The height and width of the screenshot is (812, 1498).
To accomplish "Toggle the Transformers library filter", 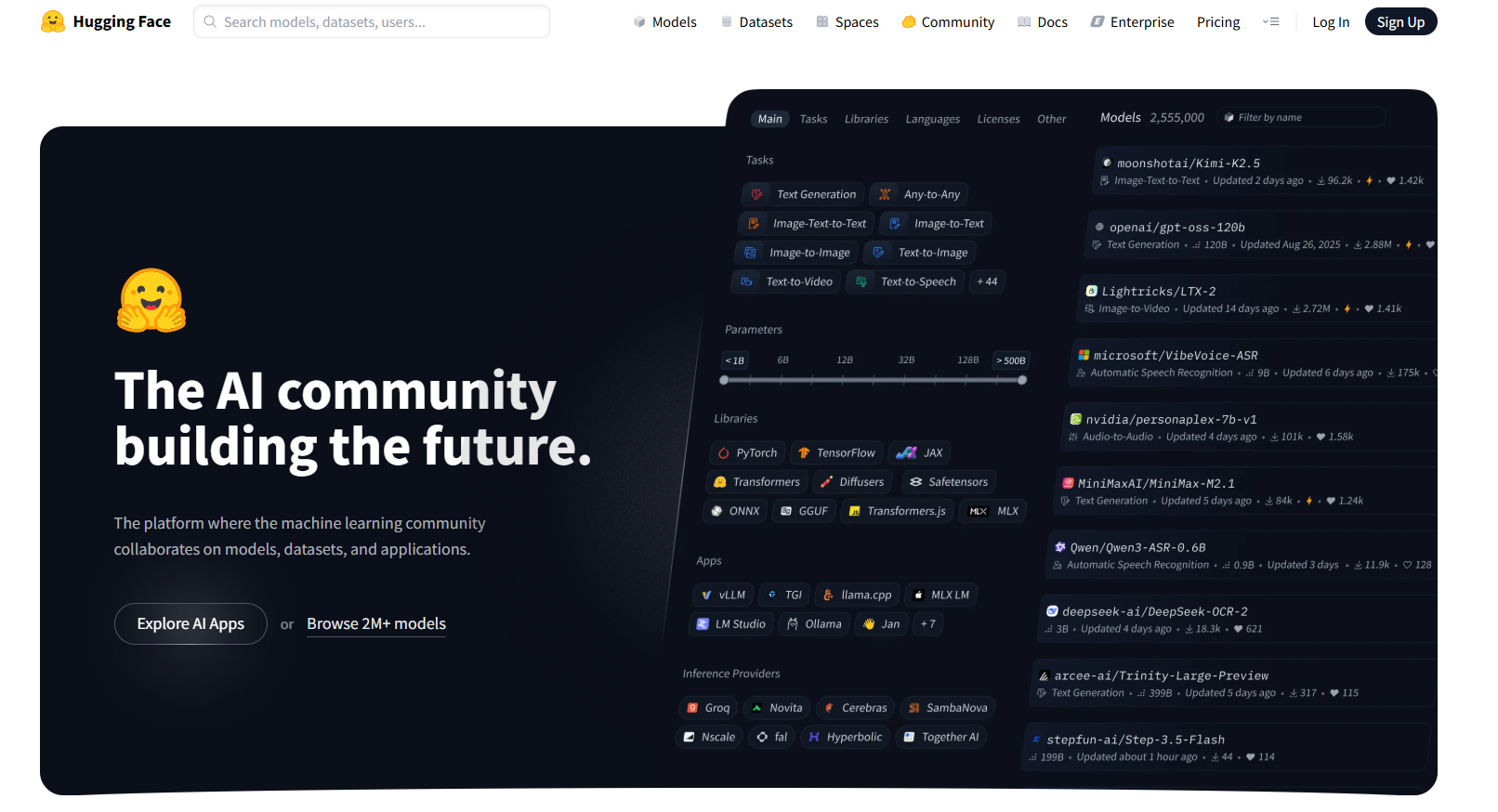I will coord(756,482).
